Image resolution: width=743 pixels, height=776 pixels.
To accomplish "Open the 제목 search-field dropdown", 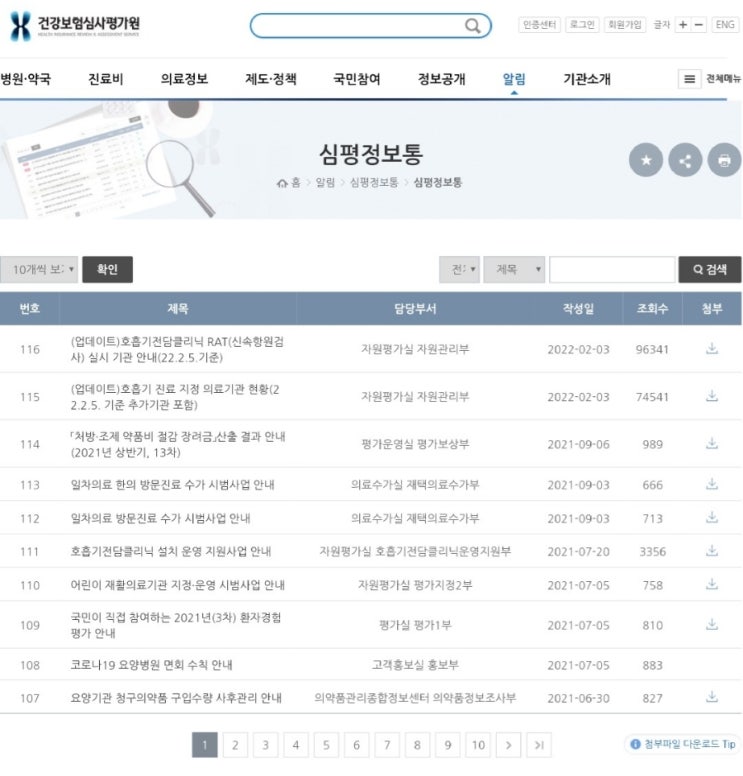I will (x=514, y=269).
